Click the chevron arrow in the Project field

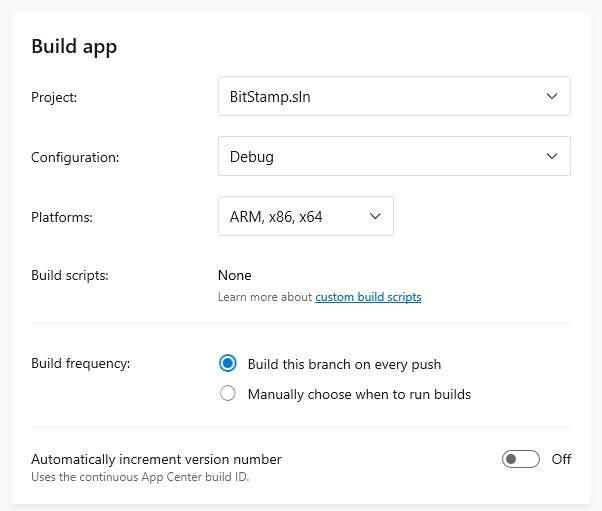click(552, 96)
